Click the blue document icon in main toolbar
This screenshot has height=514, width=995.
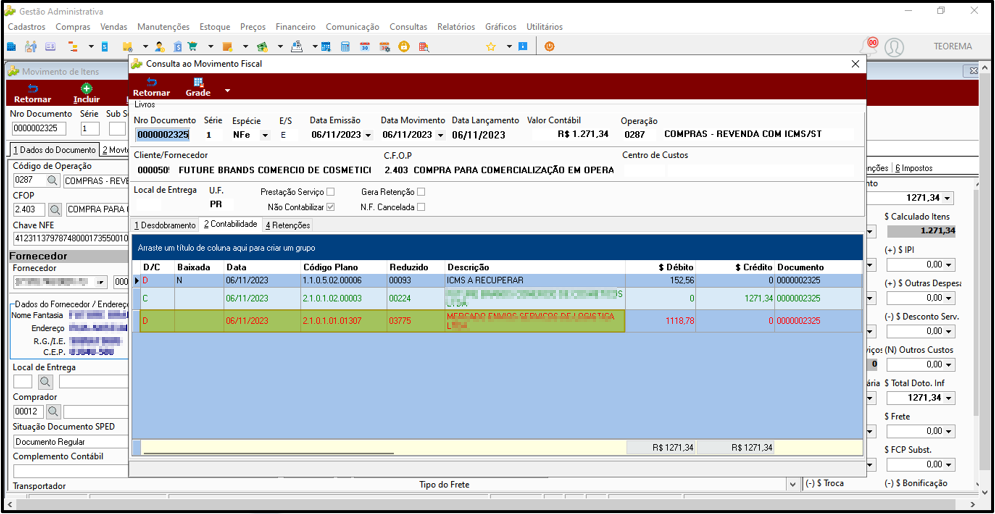105,46
